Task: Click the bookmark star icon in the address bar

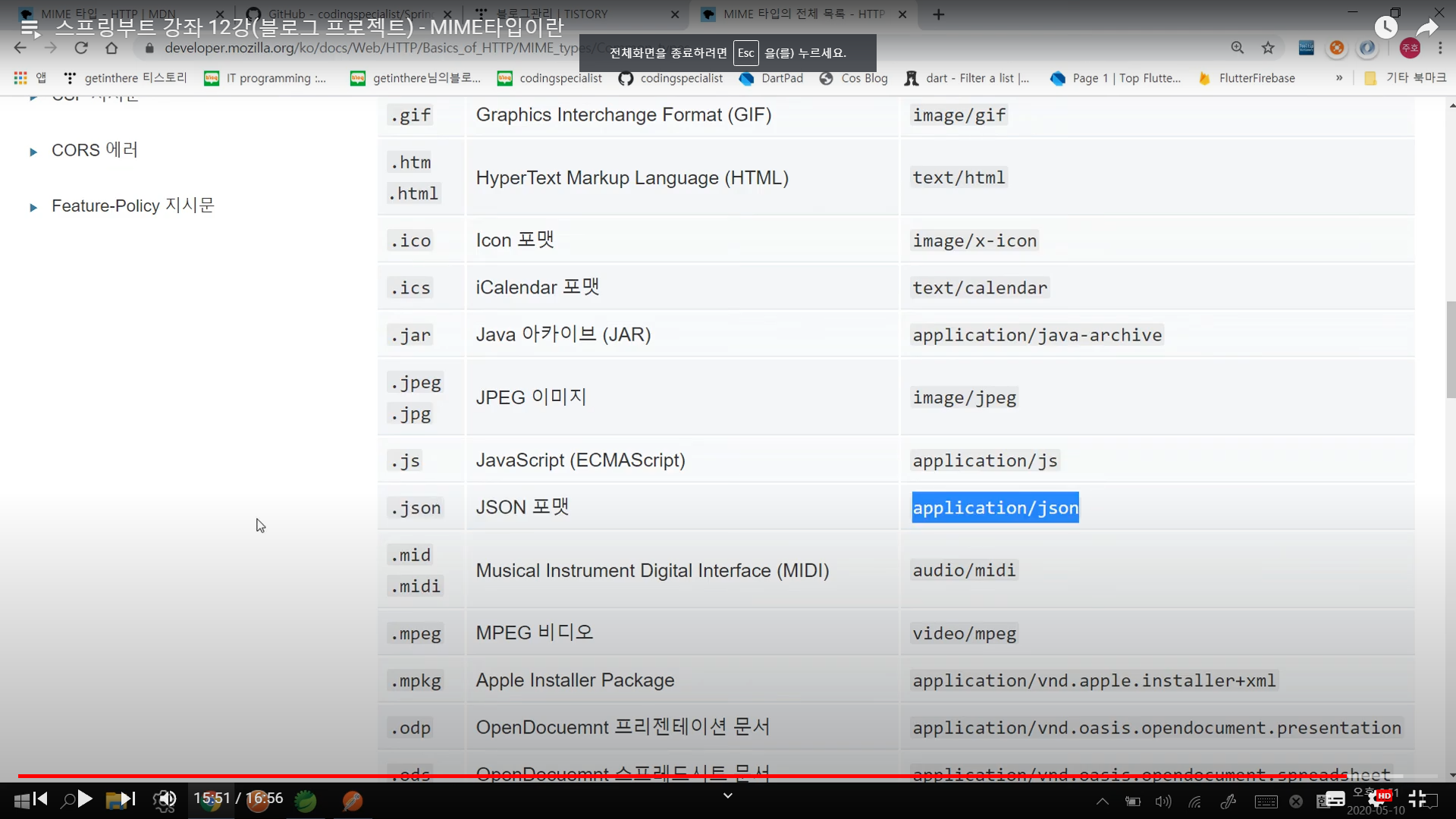Action: coord(1268,48)
